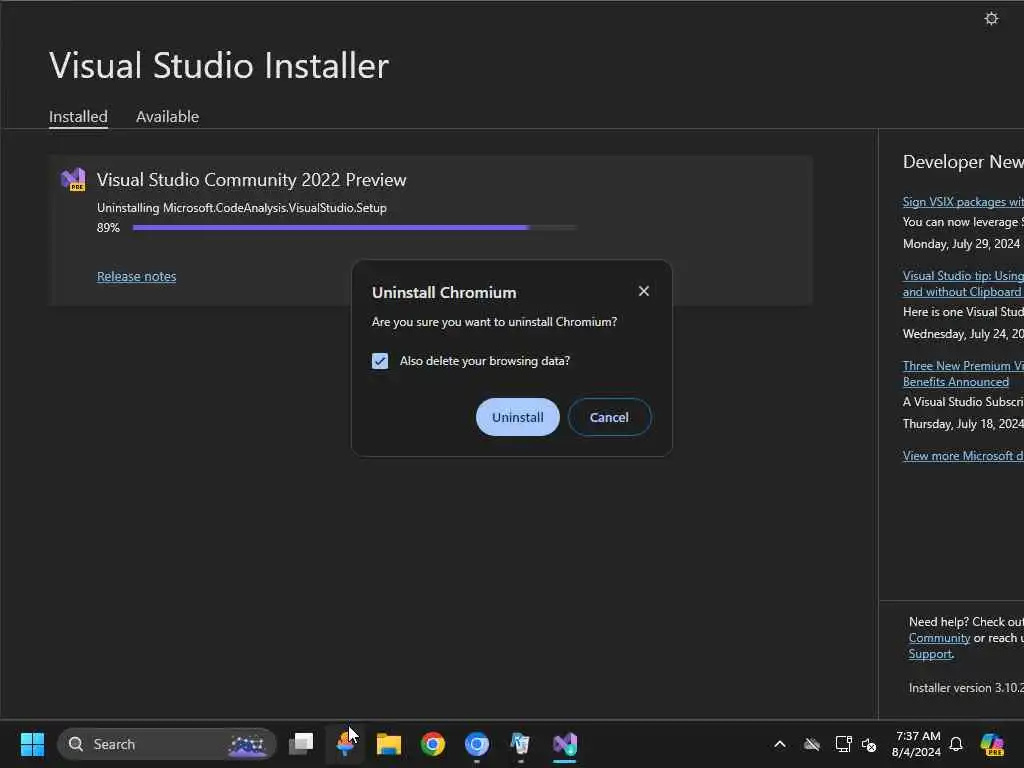
Task: Open Three New Premium Benefits Announced link
Action: [963, 374]
